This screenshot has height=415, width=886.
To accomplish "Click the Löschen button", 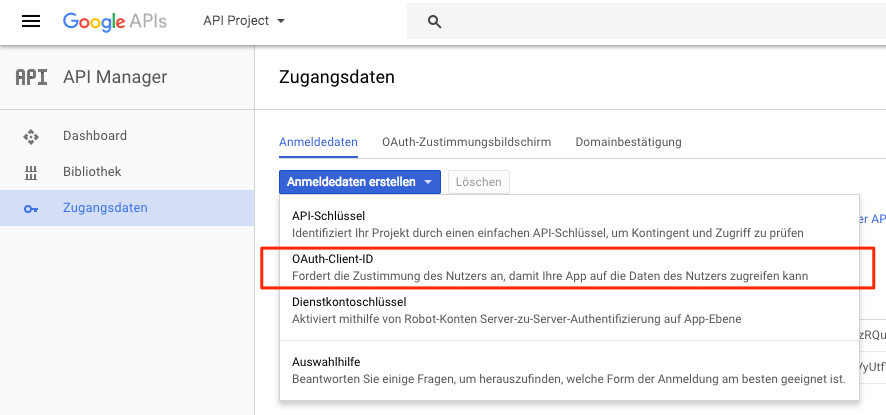I will pos(479,182).
